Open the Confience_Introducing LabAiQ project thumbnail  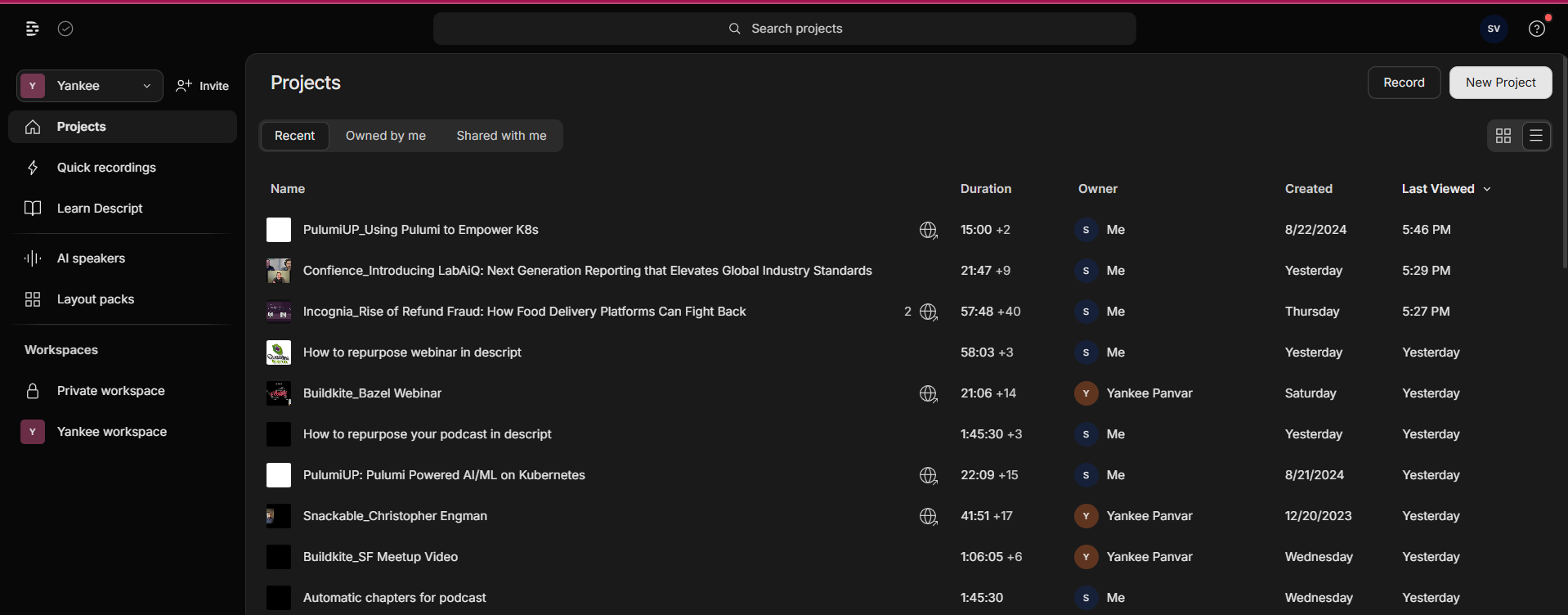[279, 271]
